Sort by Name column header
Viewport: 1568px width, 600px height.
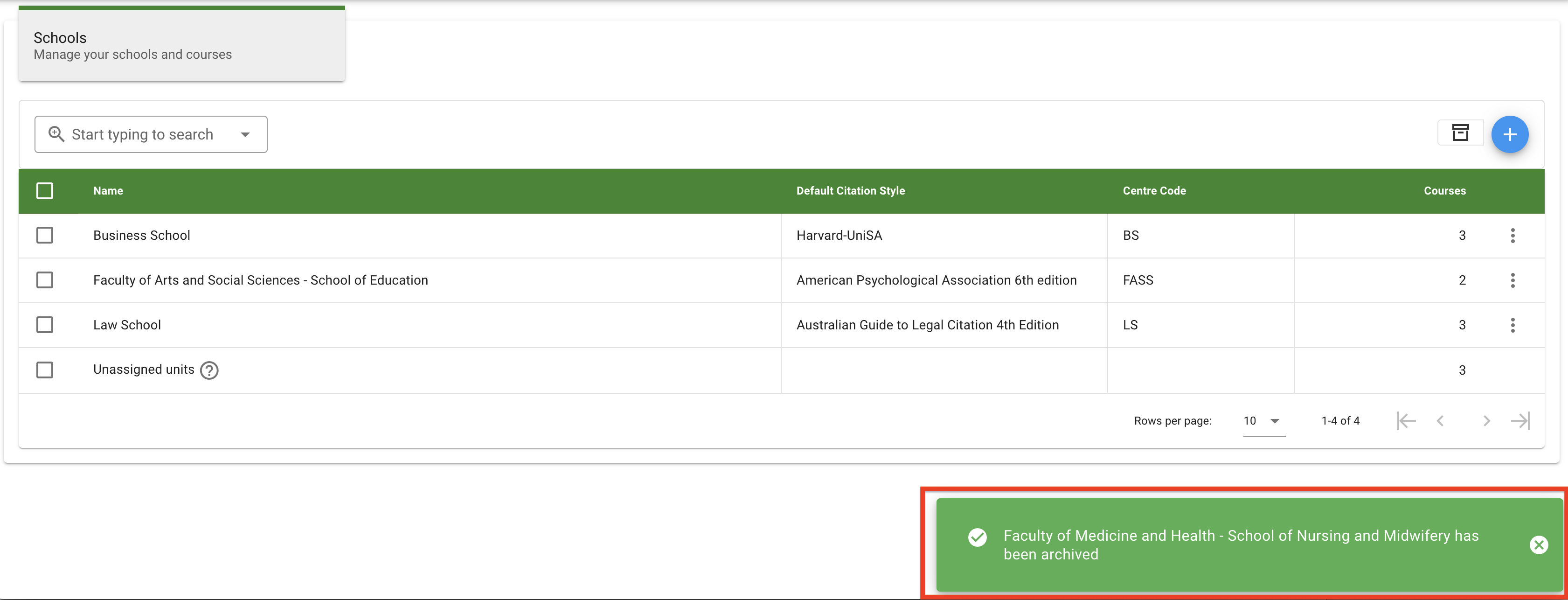(x=108, y=191)
